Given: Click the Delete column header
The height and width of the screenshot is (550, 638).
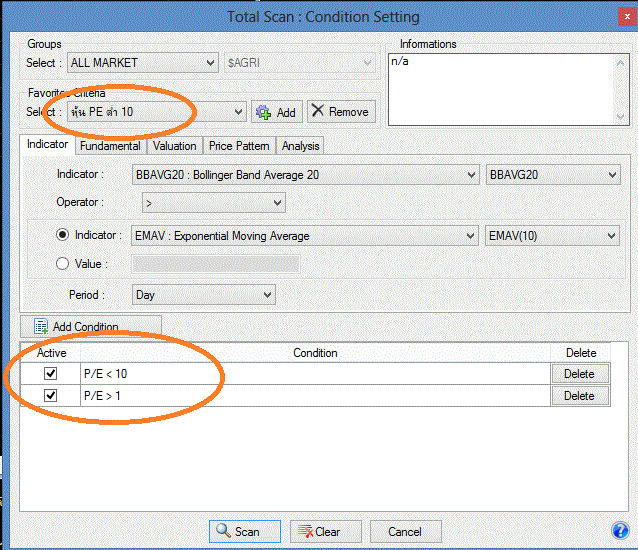Looking at the screenshot, I should pyautogui.click(x=581, y=353).
